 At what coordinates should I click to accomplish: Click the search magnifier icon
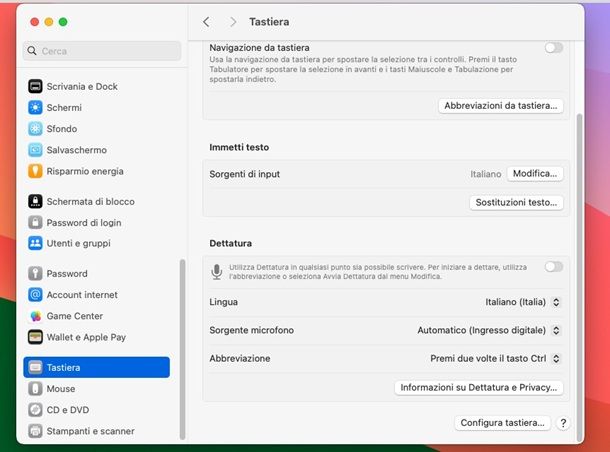point(32,51)
